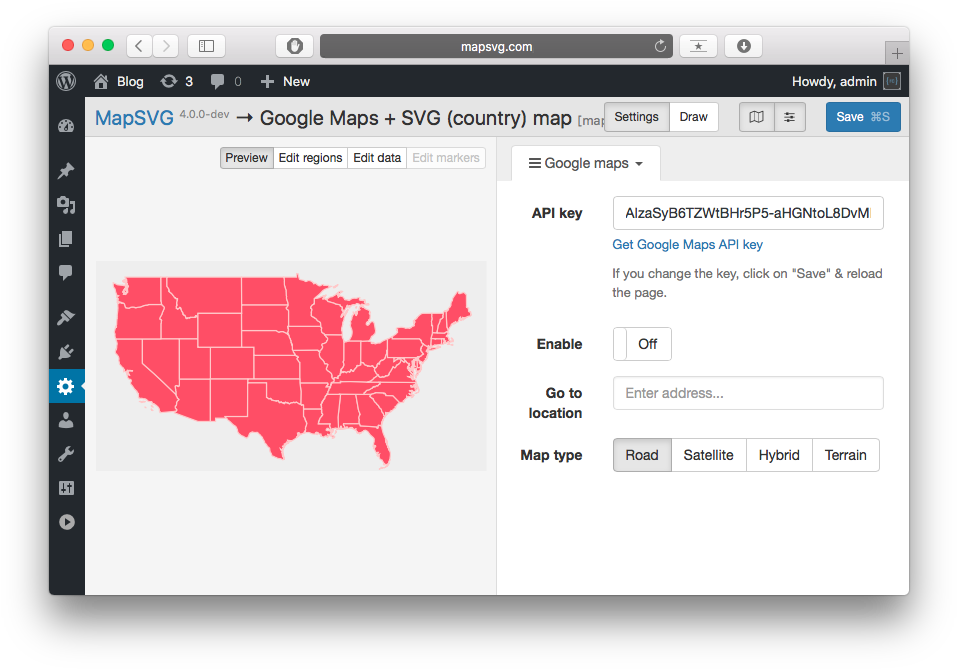The width and height of the screenshot is (957, 669).
Task: Save the map settings
Action: tap(862, 117)
